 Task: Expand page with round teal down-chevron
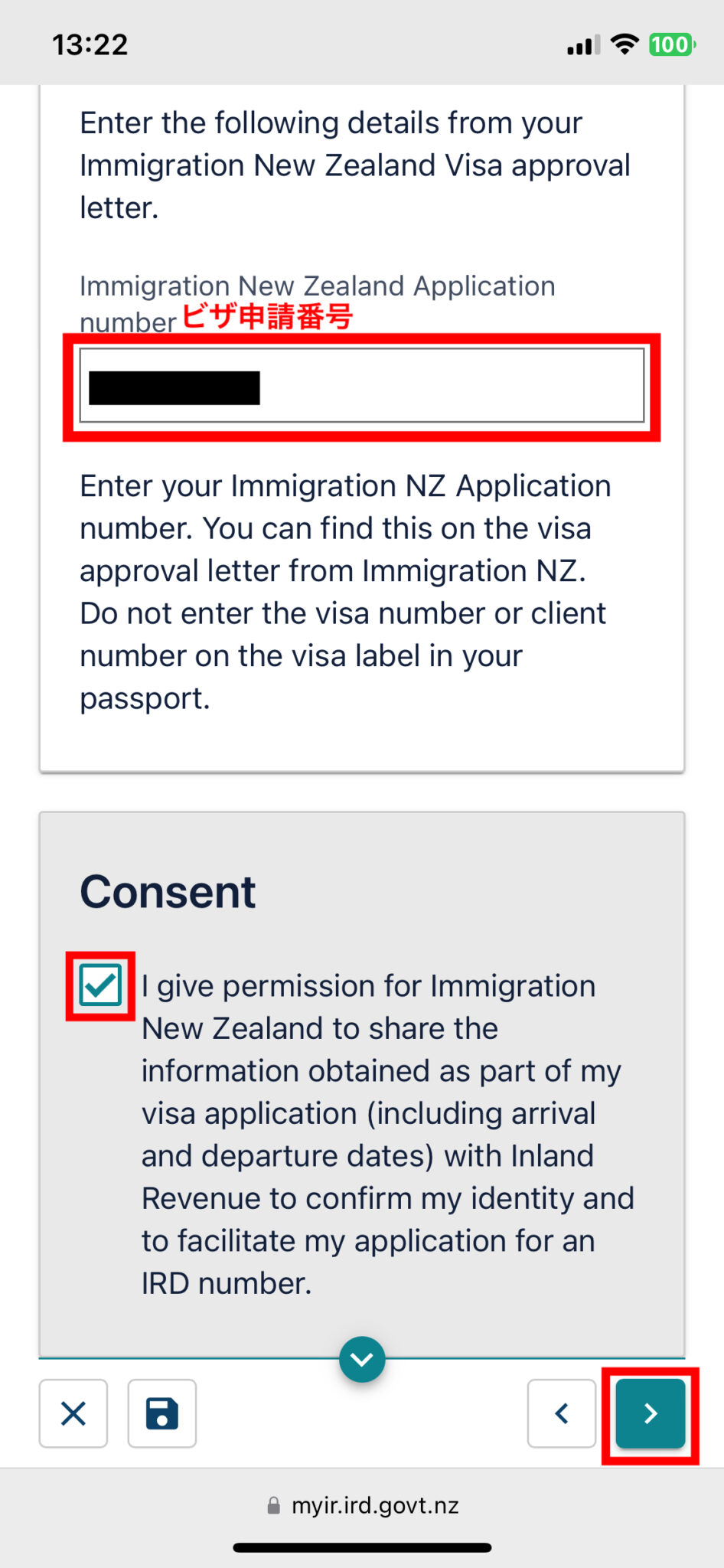coord(362,1360)
